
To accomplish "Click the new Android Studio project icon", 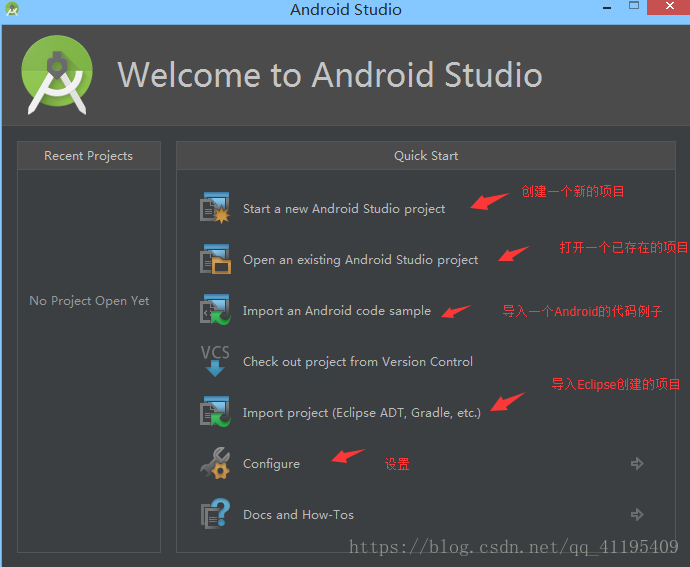I will pos(215,208).
